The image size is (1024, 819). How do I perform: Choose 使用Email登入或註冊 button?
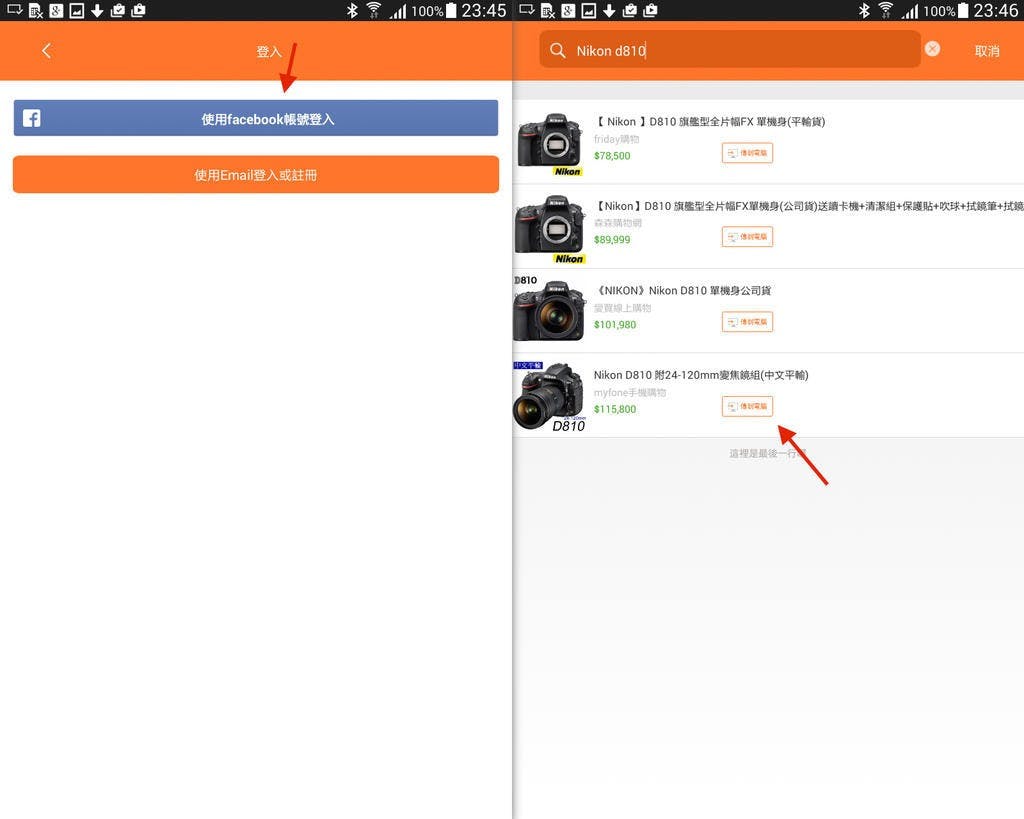click(x=255, y=174)
